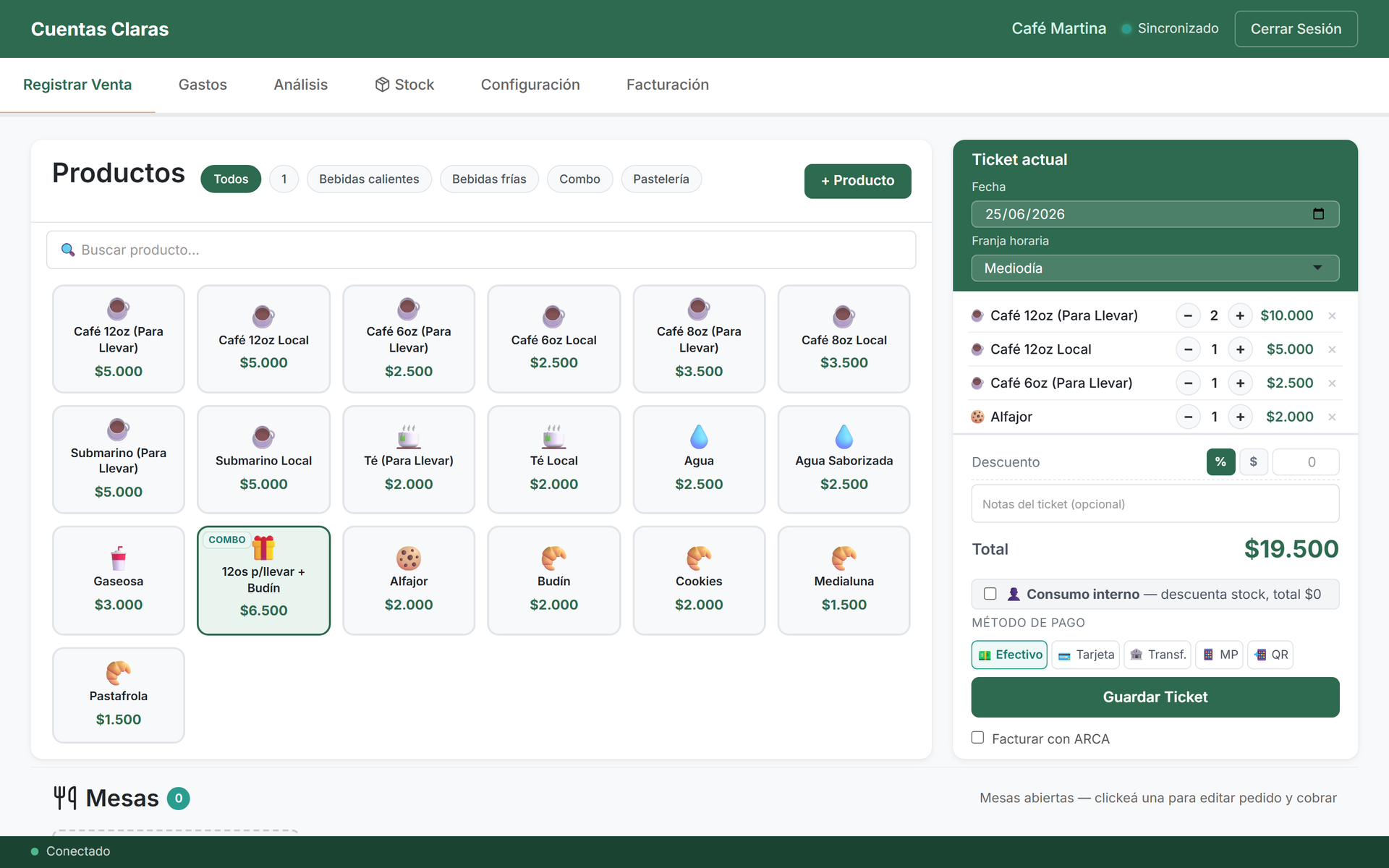This screenshot has width=1389, height=868.
Task: Click the Notas del ticket field
Action: click(x=1155, y=503)
